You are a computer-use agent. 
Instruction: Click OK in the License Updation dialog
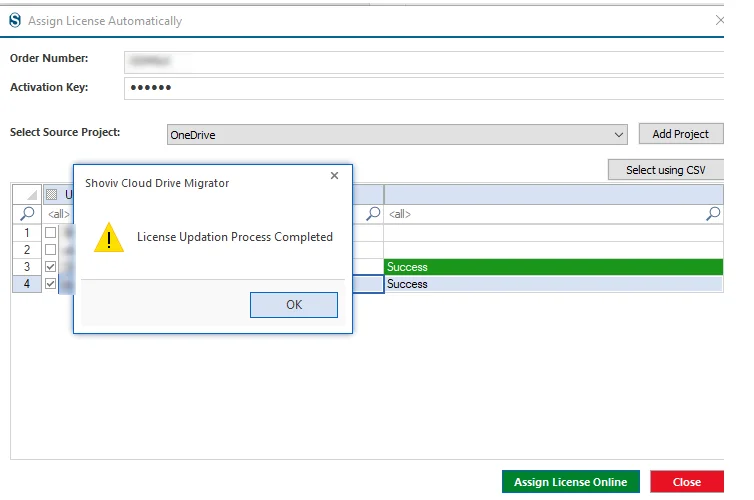click(294, 305)
